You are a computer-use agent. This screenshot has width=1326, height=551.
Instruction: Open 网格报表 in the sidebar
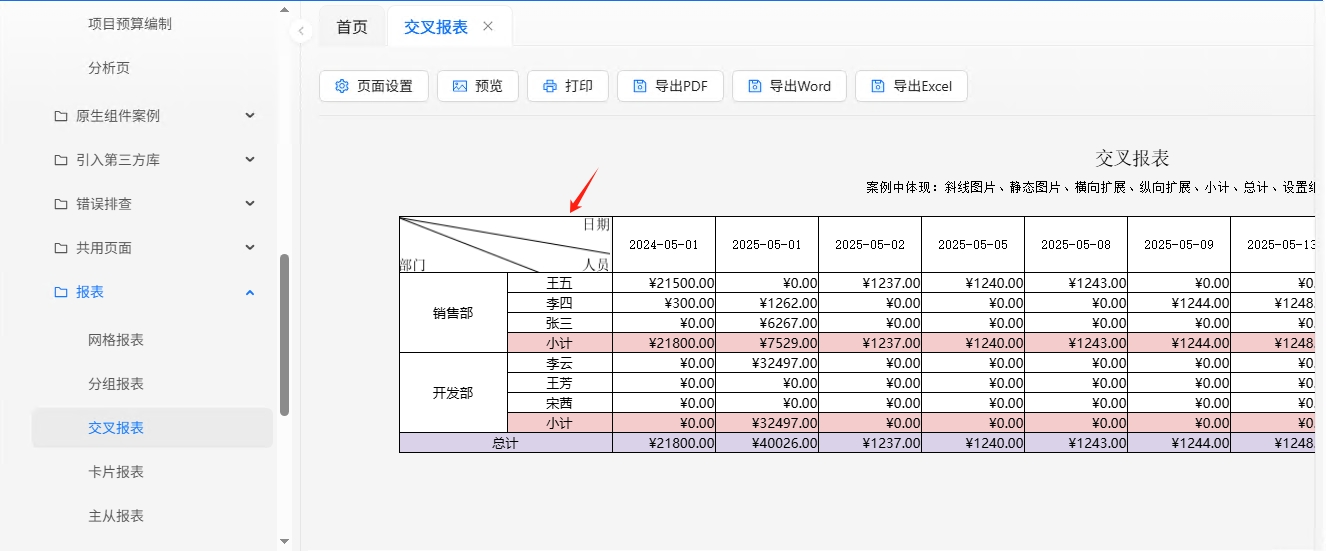click(x=116, y=340)
